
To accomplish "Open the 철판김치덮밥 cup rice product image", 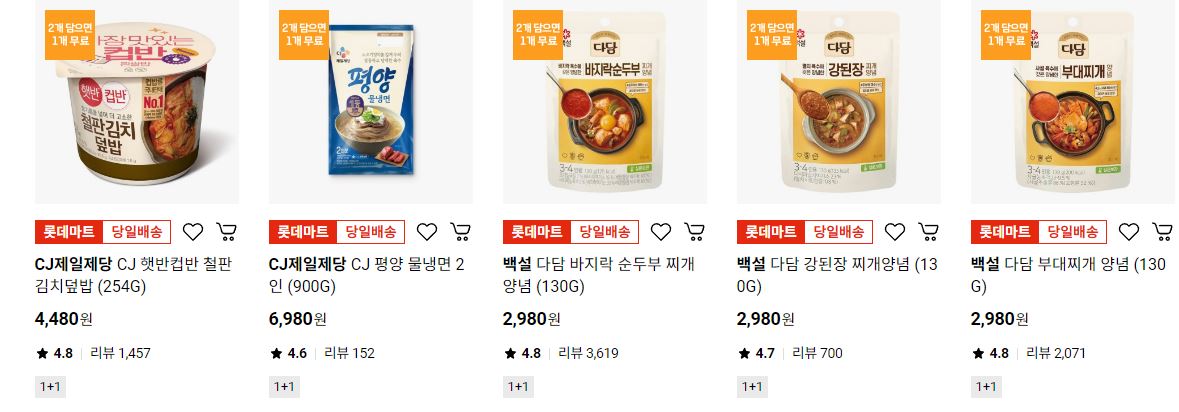I will point(137,101).
